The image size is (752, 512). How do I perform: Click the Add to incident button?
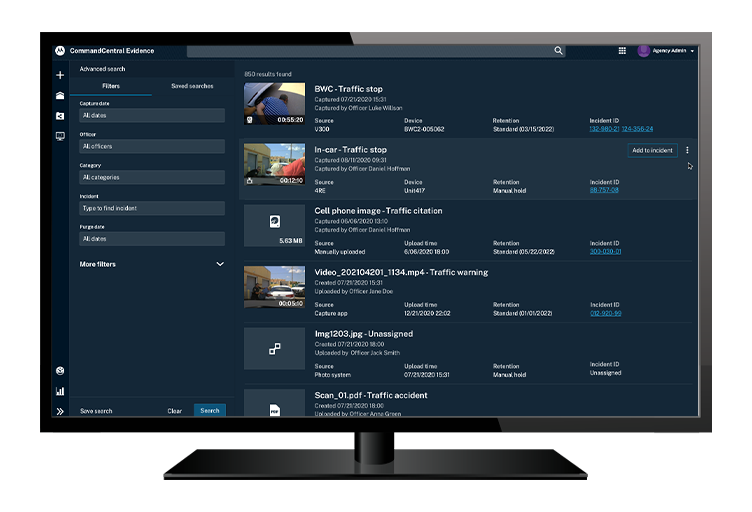click(652, 150)
